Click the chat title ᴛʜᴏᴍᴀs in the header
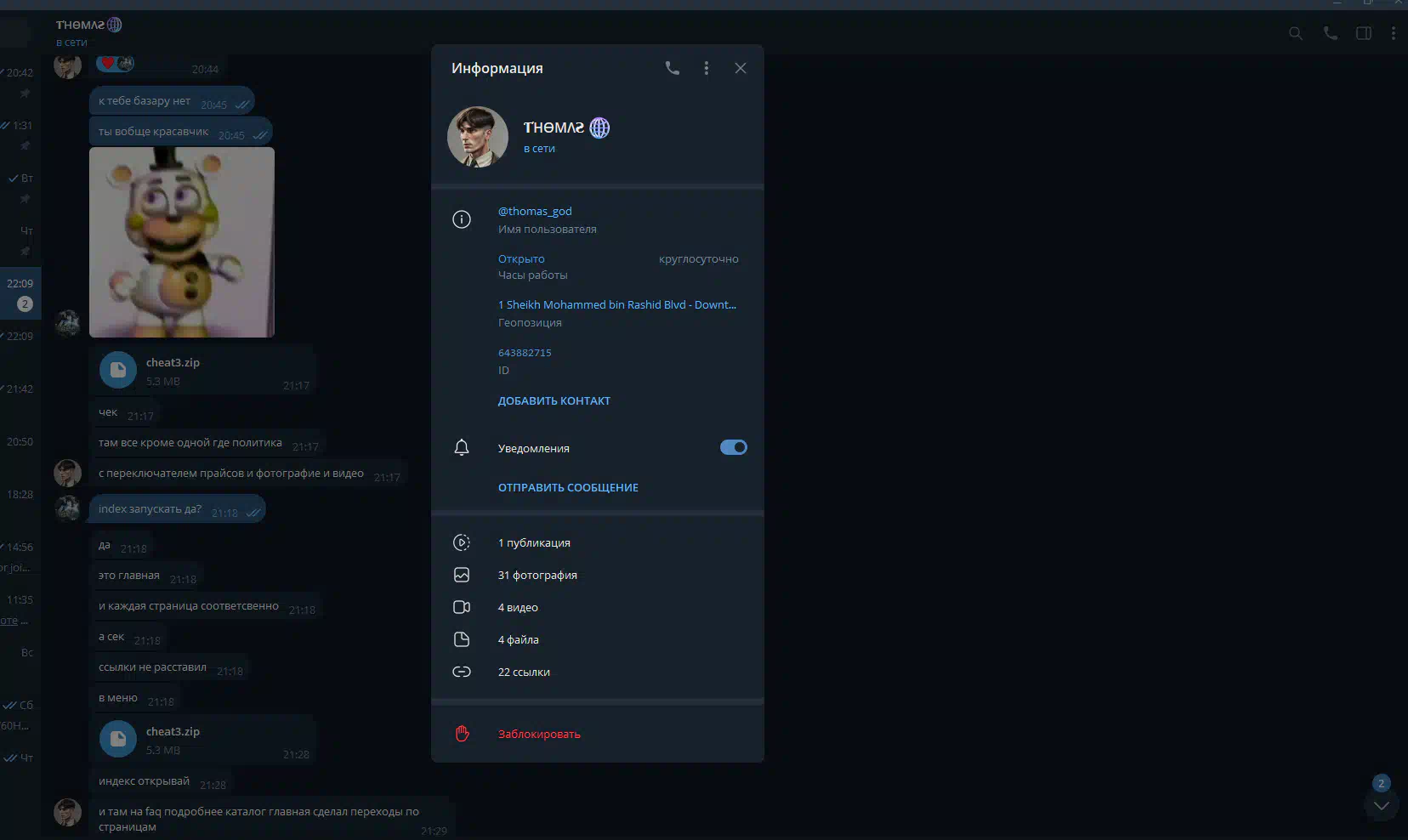The width and height of the screenshot is (1408, 840). 81,25
